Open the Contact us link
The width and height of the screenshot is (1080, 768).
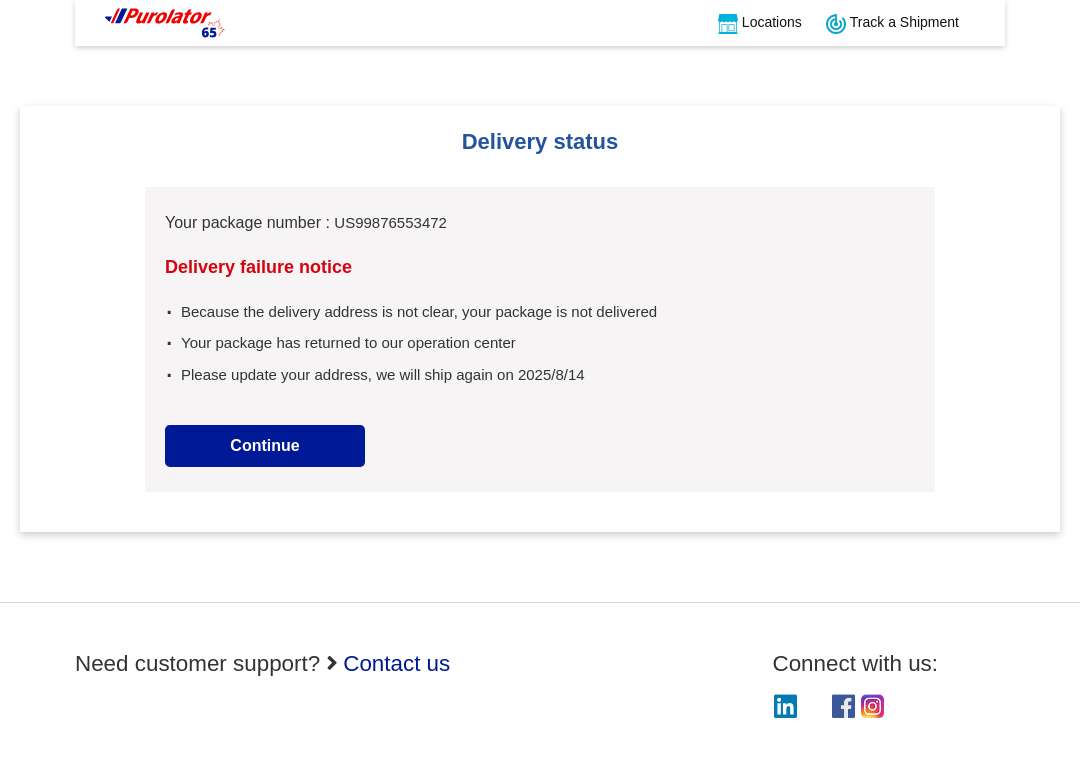pos(396,663)
